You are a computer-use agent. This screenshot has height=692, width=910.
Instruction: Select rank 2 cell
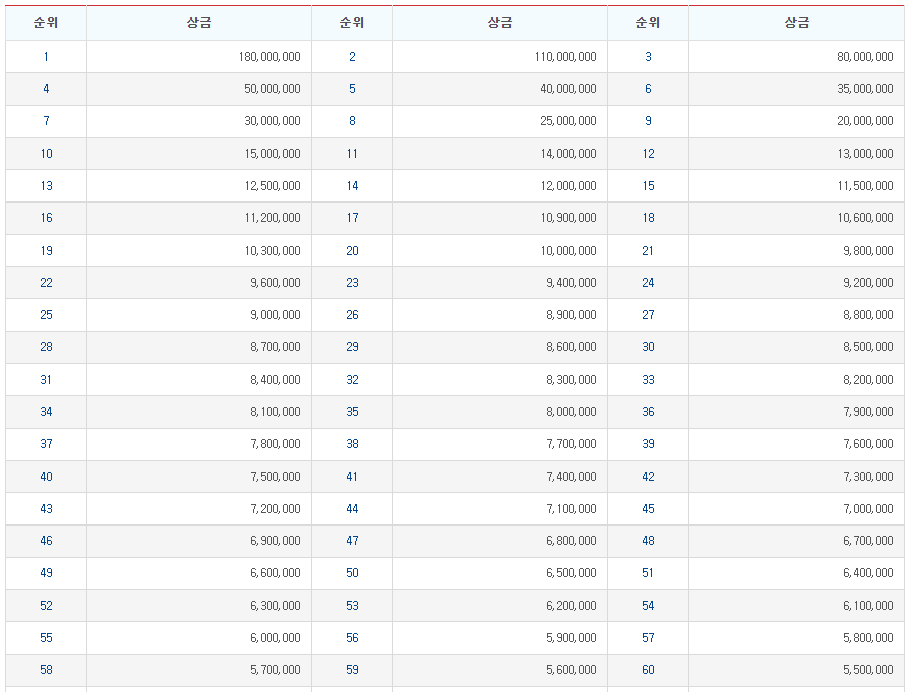352,57
